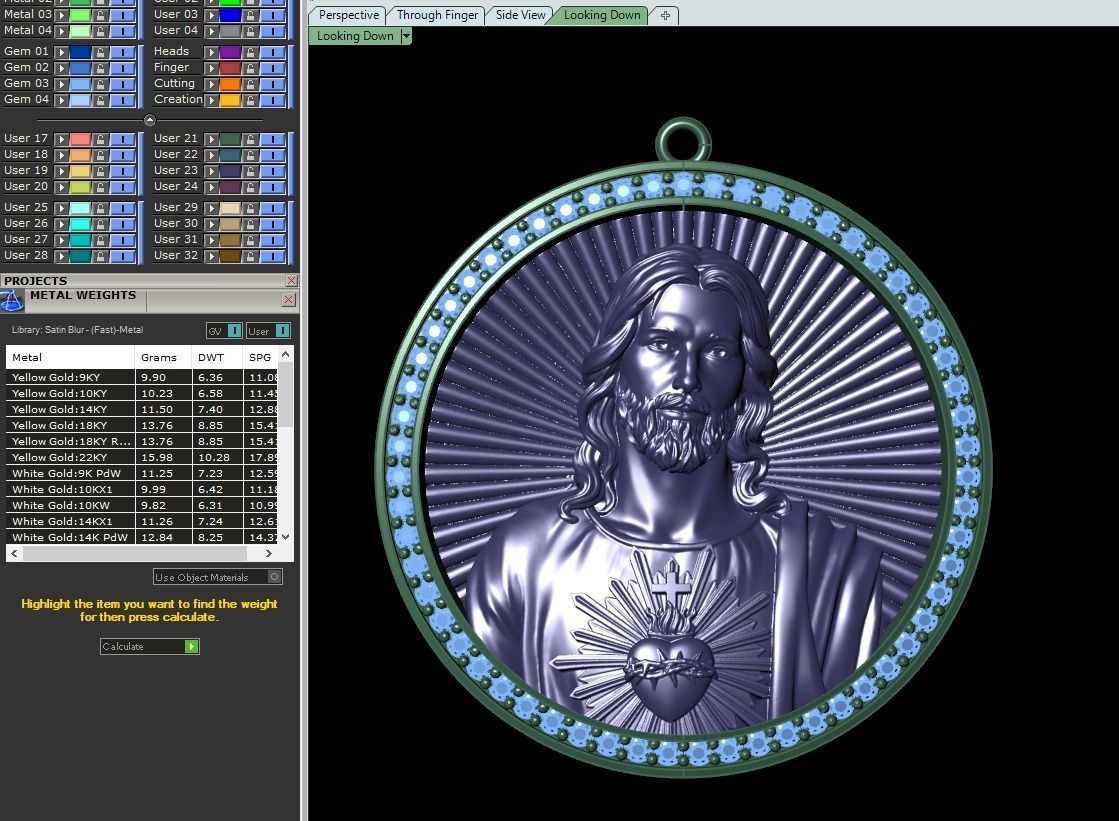Change the Cutting layer orange swatch

(230, 84)
